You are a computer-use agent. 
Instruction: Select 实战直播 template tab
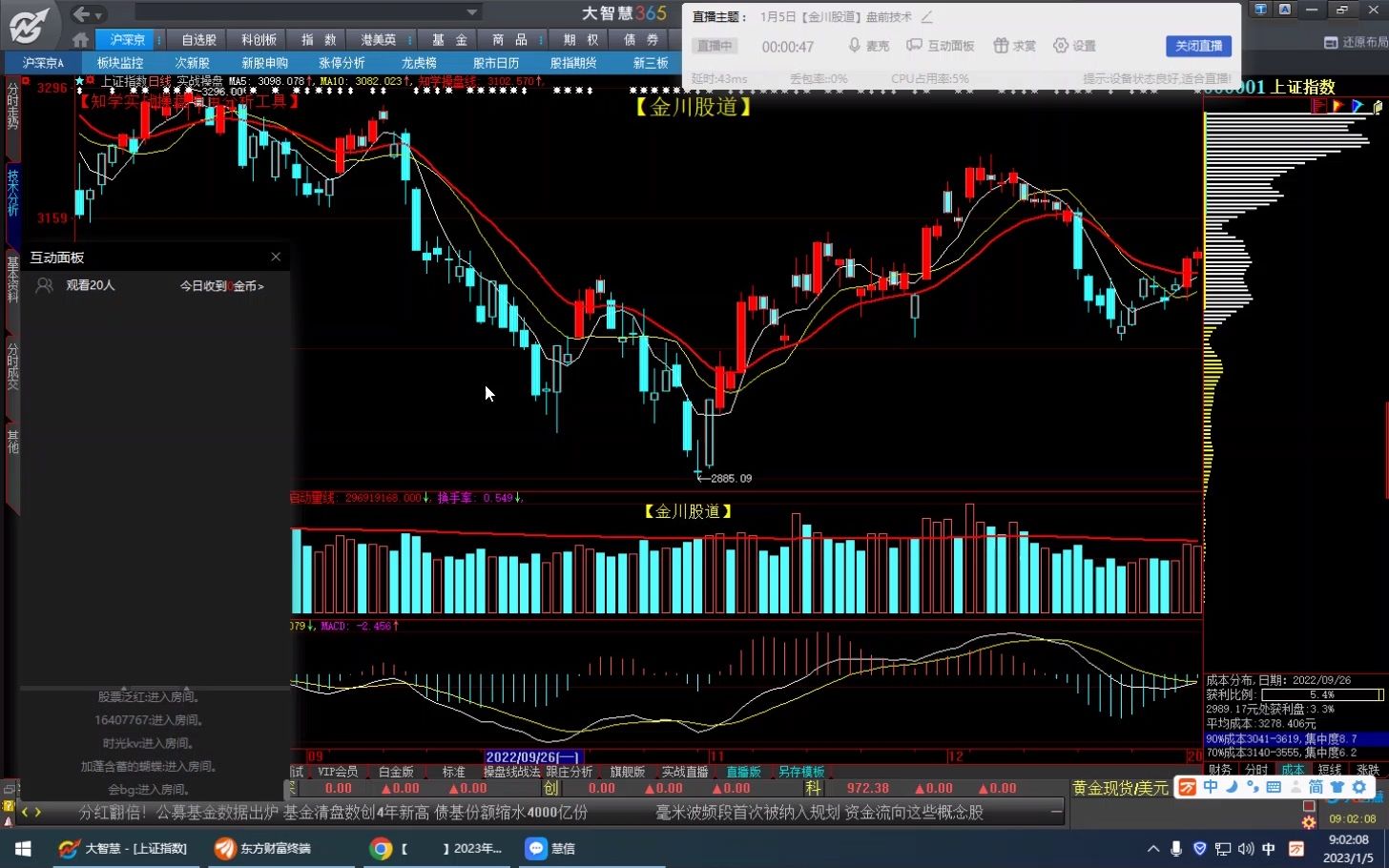point(685,772)
